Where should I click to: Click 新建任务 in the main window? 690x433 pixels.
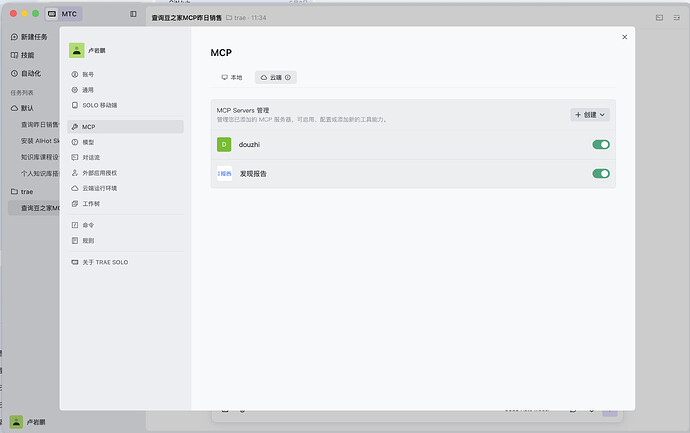[29, 37]
